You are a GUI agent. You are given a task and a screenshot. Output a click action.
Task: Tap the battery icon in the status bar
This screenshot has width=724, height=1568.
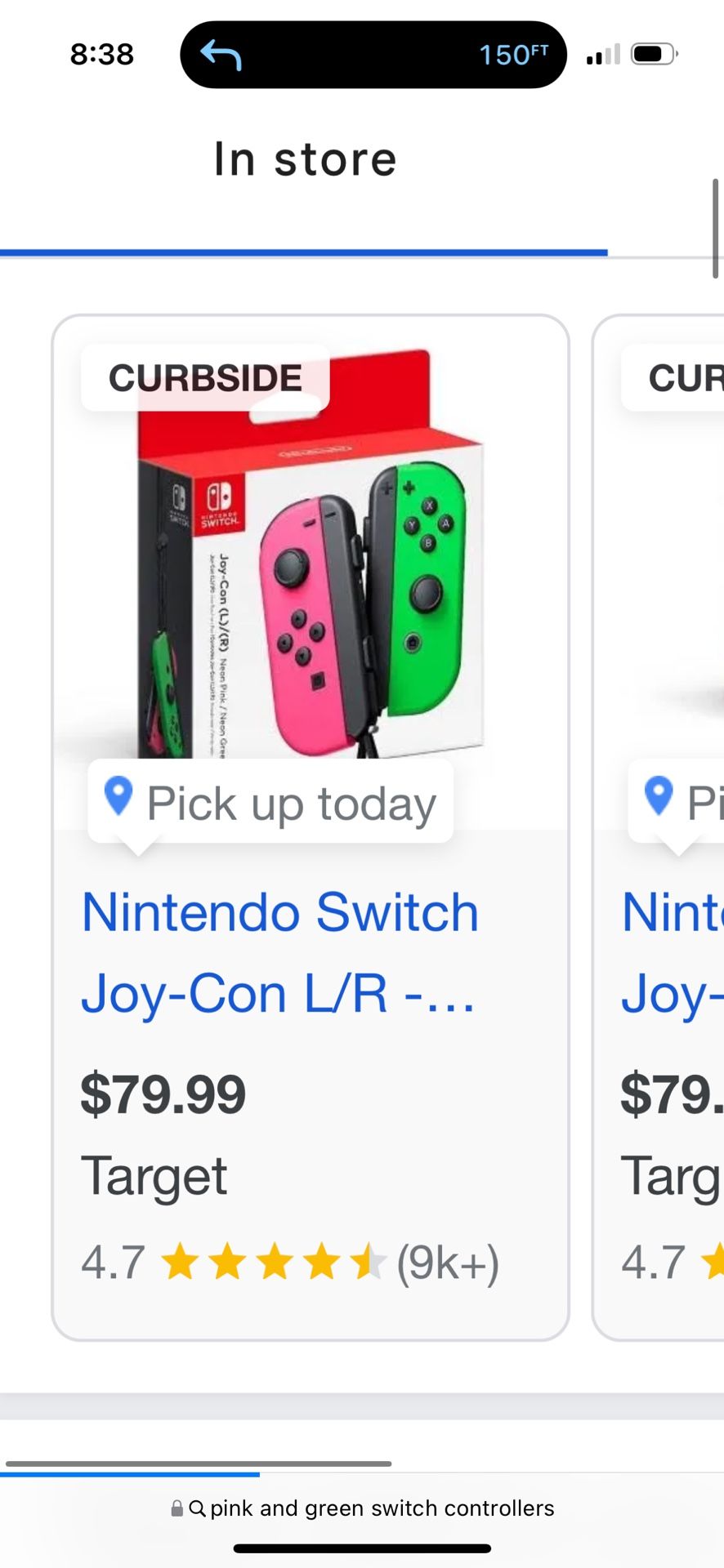point(654,55)
